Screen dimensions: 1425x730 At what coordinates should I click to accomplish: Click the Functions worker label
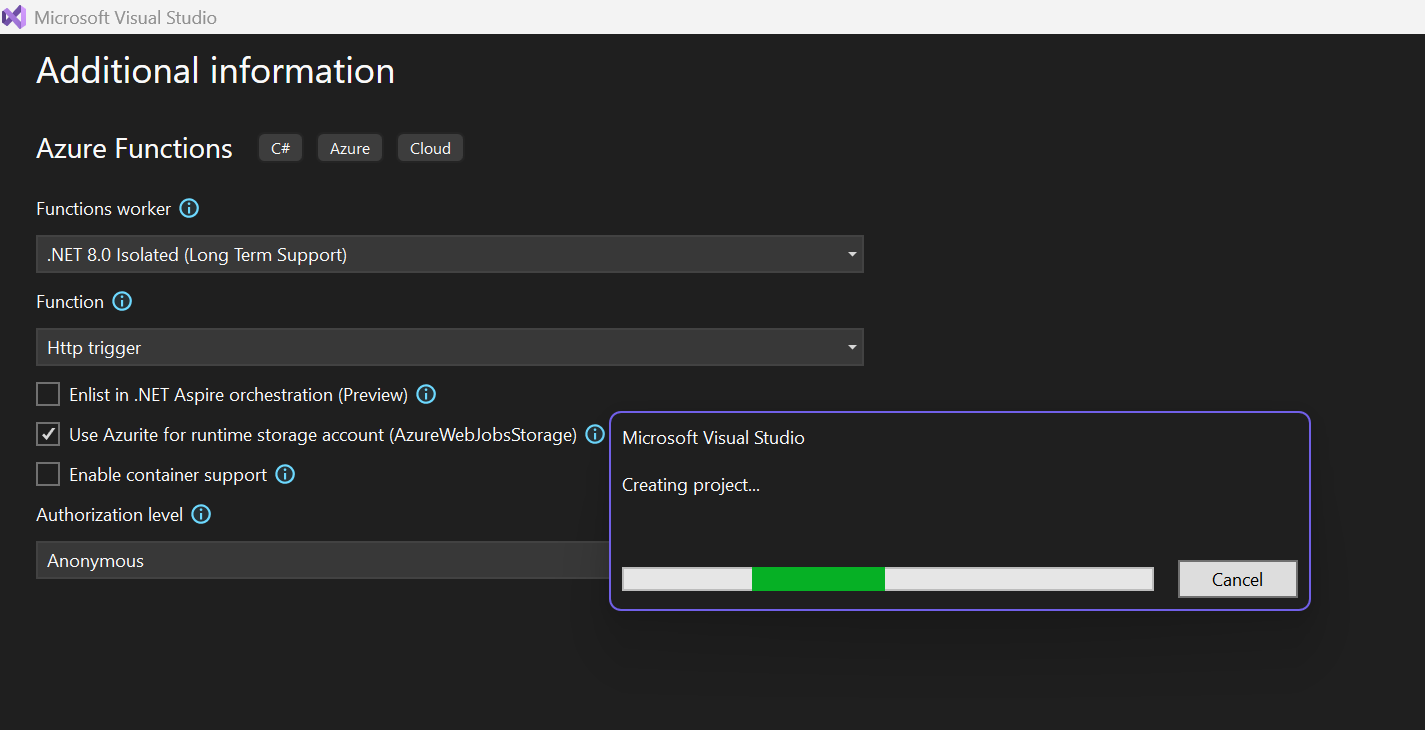pos(104,208)
